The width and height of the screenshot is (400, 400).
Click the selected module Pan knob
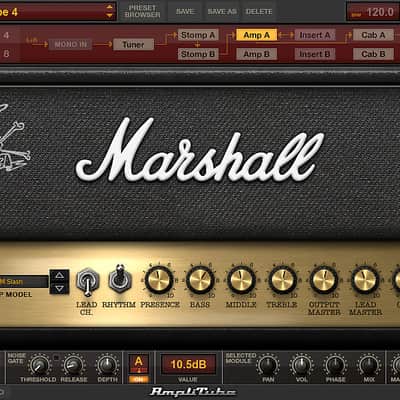(x=268, y=365)
